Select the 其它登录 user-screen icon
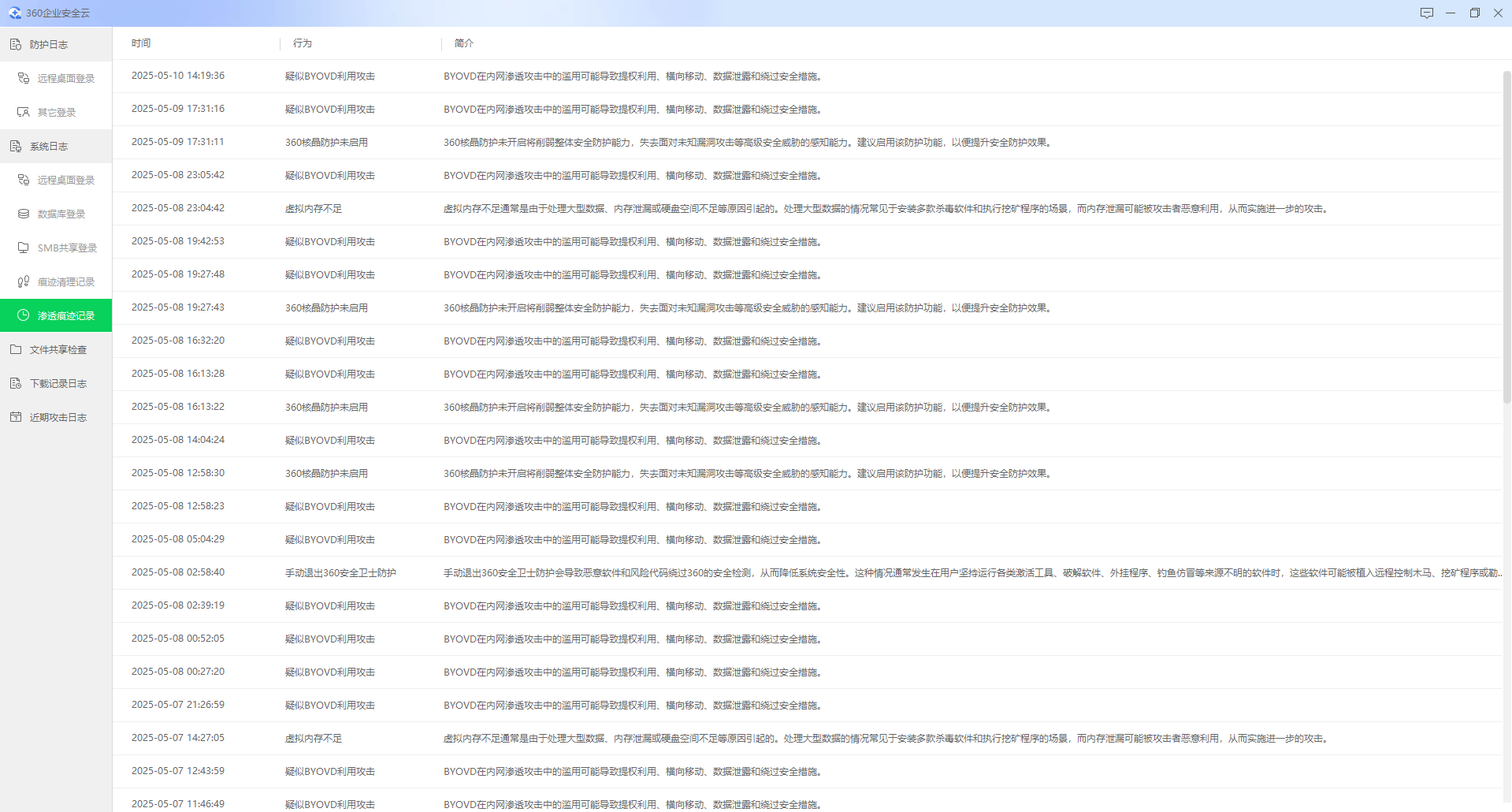 point(24,112)
